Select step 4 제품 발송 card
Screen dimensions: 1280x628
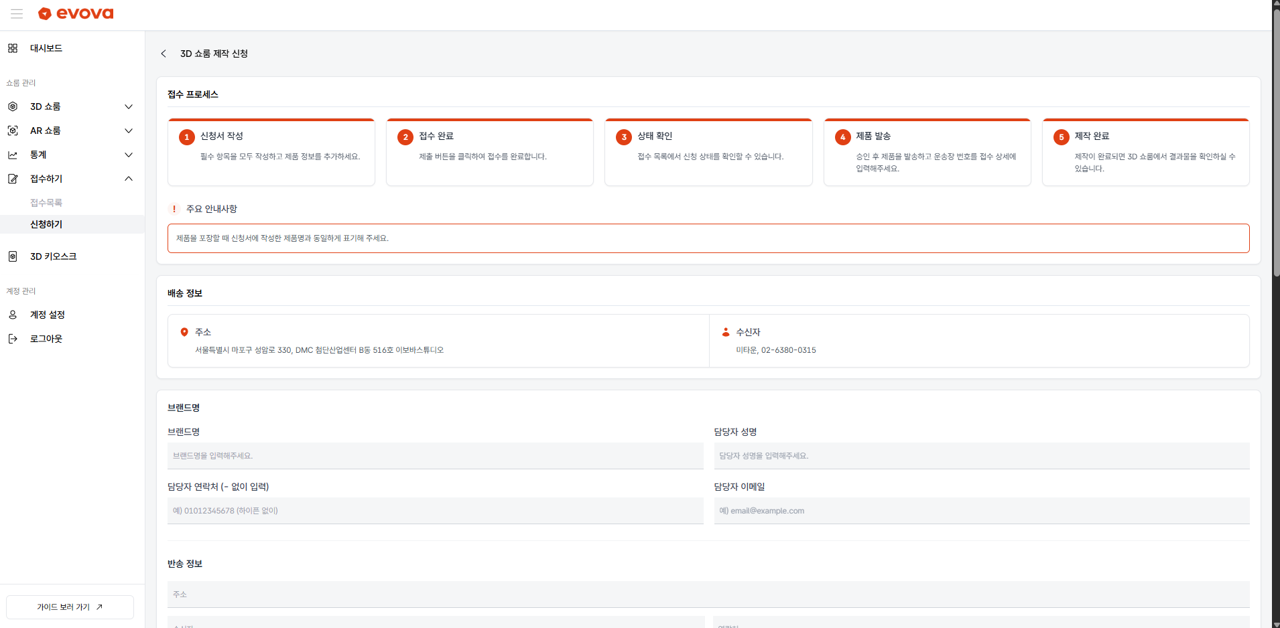tap(926, 153)
